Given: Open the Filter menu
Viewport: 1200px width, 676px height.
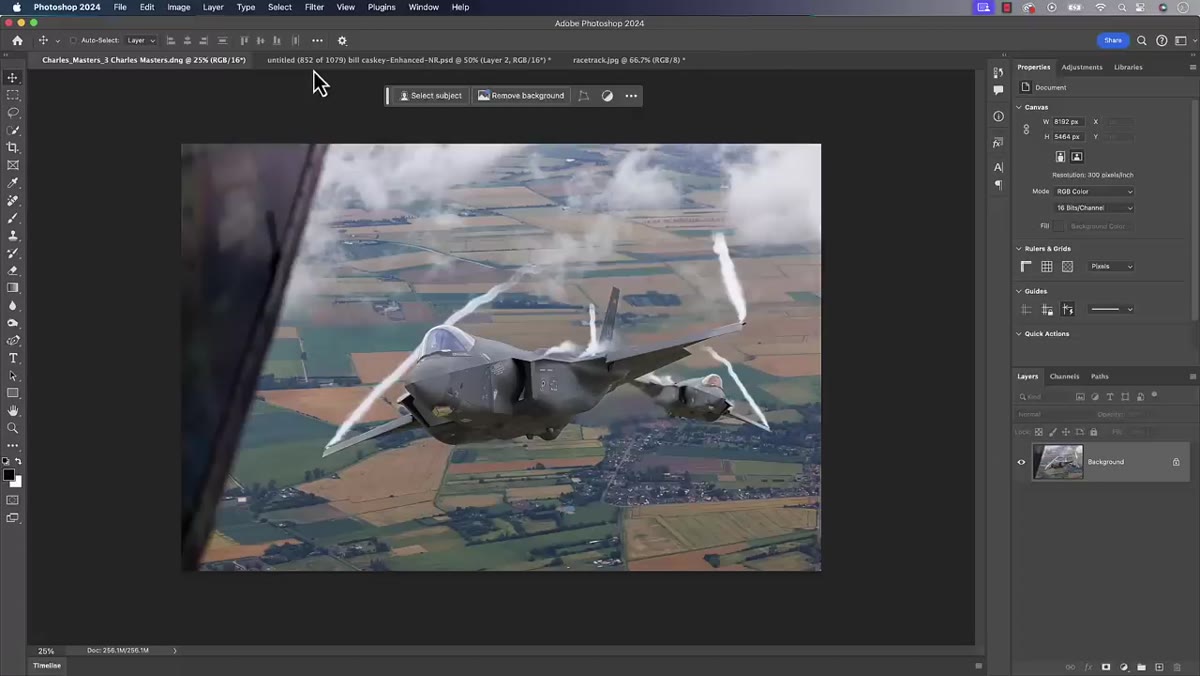Looking at the screenshot, I should coord(314,7).
